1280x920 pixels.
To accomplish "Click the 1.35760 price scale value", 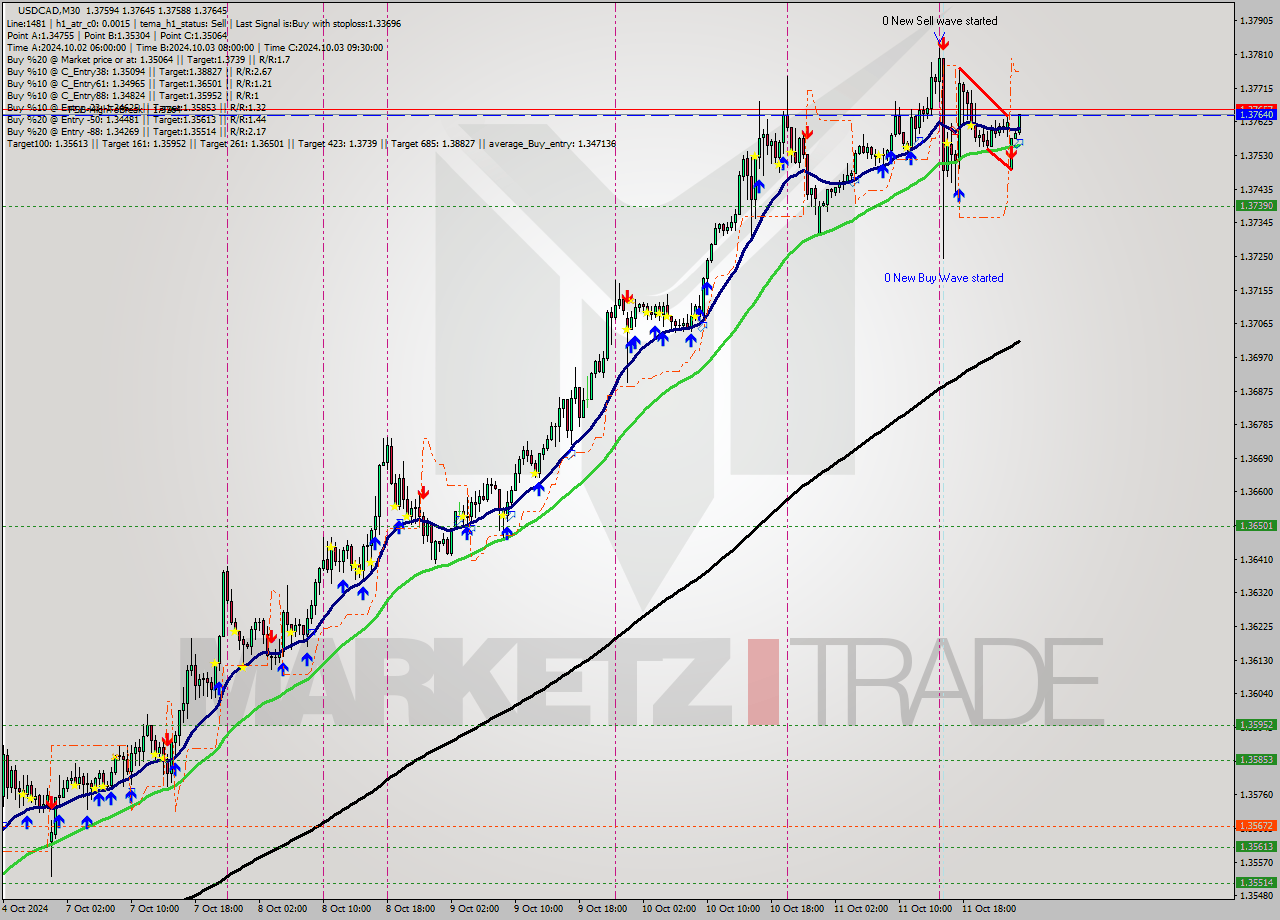I will point(1256,794).
